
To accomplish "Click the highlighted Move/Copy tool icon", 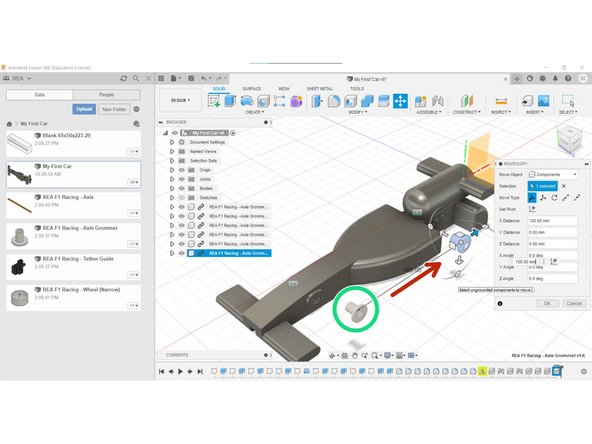I will point(400,101).
